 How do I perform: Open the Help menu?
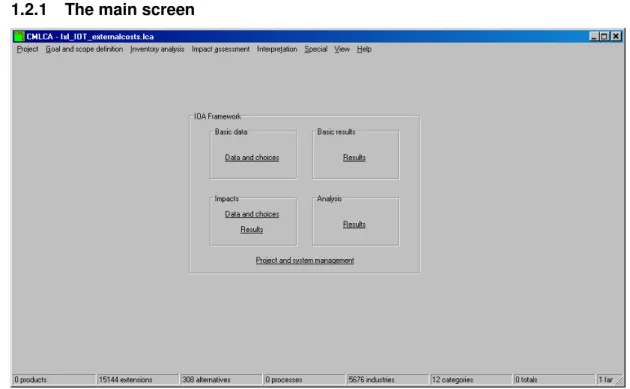click(x=364, y=49)
